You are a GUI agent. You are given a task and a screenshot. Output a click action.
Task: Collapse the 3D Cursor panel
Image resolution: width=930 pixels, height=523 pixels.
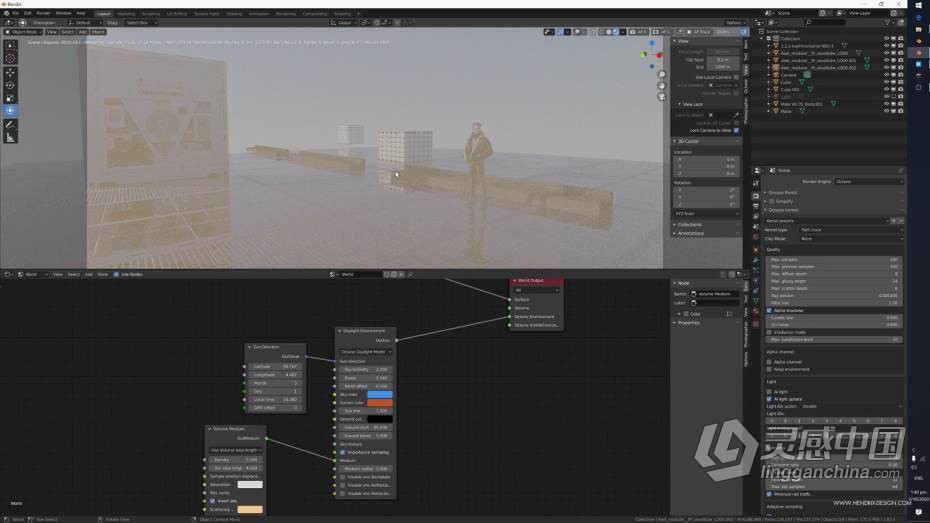pos(675,141)
